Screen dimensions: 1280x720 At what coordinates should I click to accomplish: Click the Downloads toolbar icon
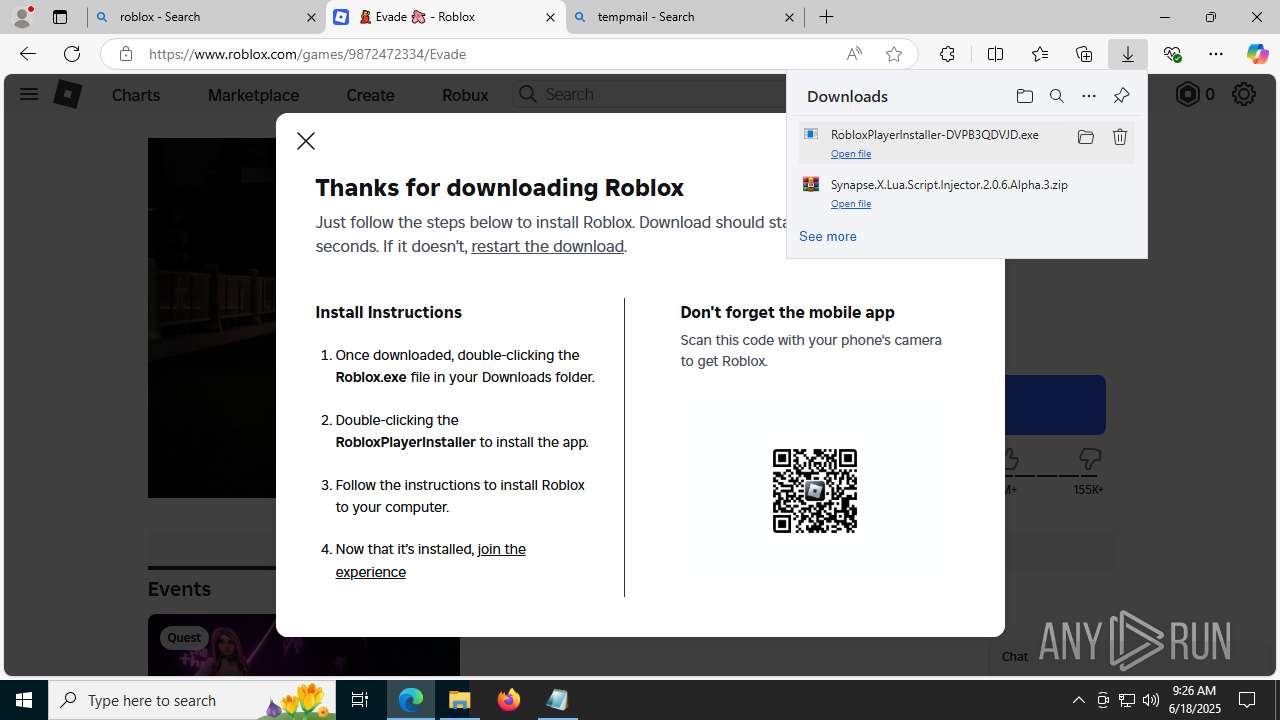[1128, 54]
